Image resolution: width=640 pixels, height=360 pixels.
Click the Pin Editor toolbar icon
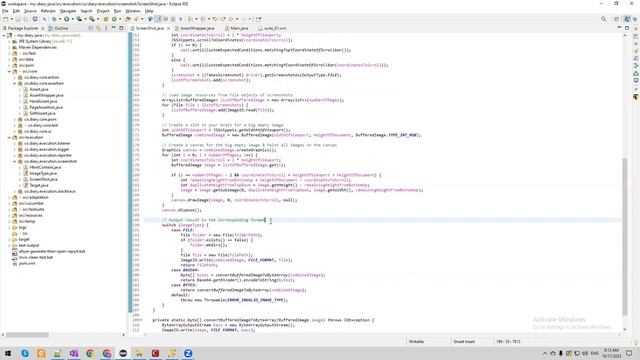pos(258,19)
